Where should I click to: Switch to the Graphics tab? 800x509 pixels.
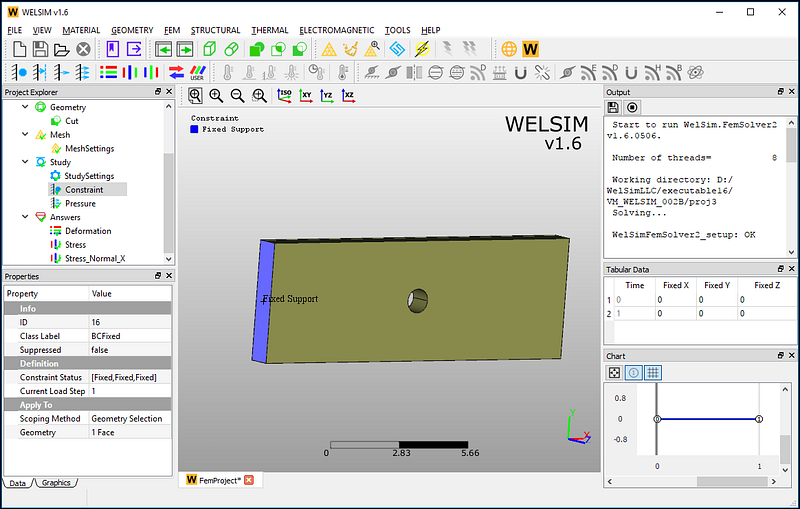pos(56,483)
